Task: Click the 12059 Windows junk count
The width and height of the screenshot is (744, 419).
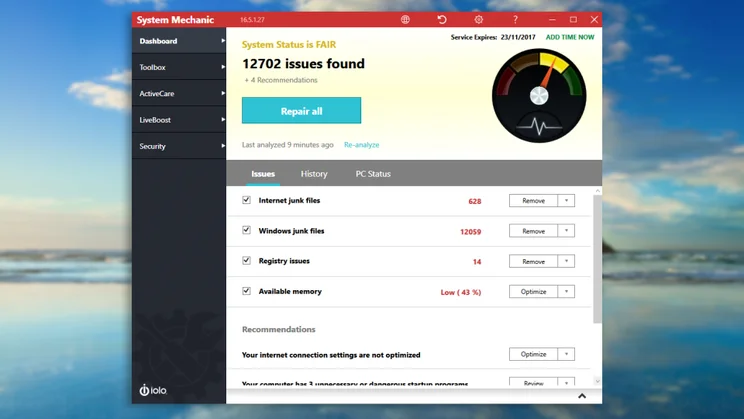Action: pyautogui.click(x=471, y=232)
